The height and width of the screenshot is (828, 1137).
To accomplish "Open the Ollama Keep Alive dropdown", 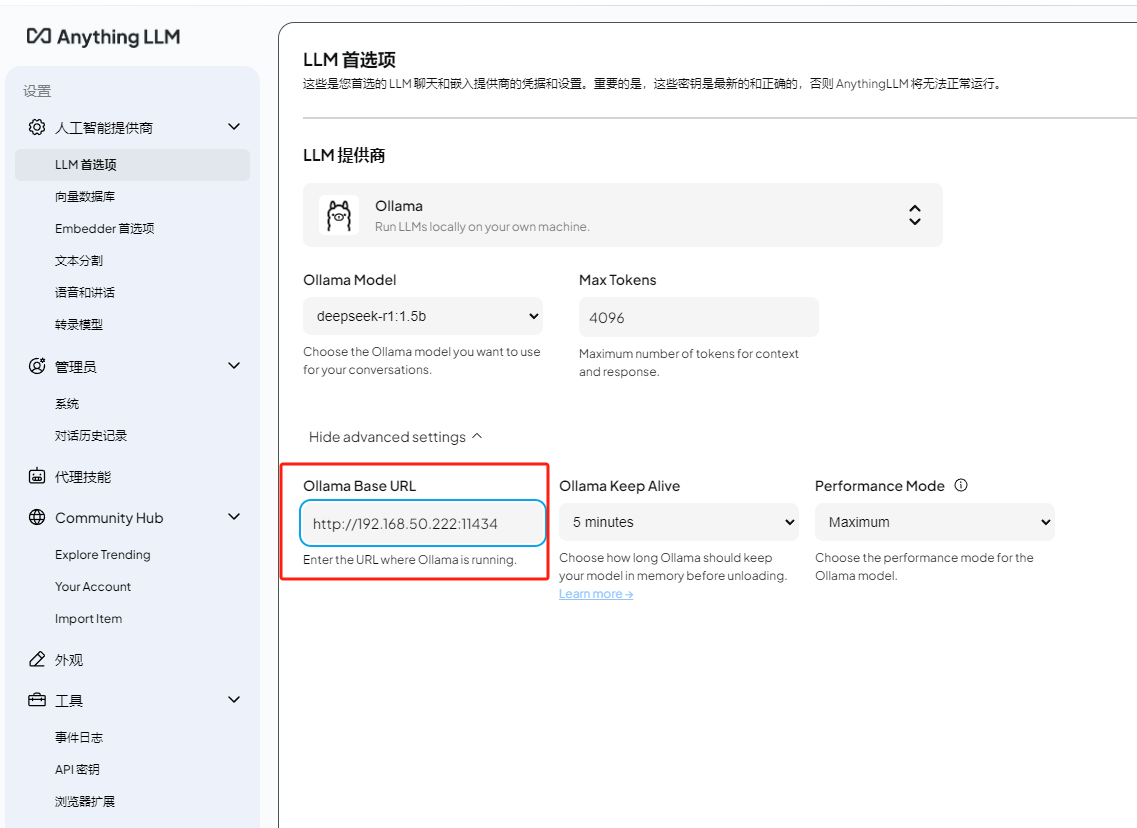I will click(678, 521).
